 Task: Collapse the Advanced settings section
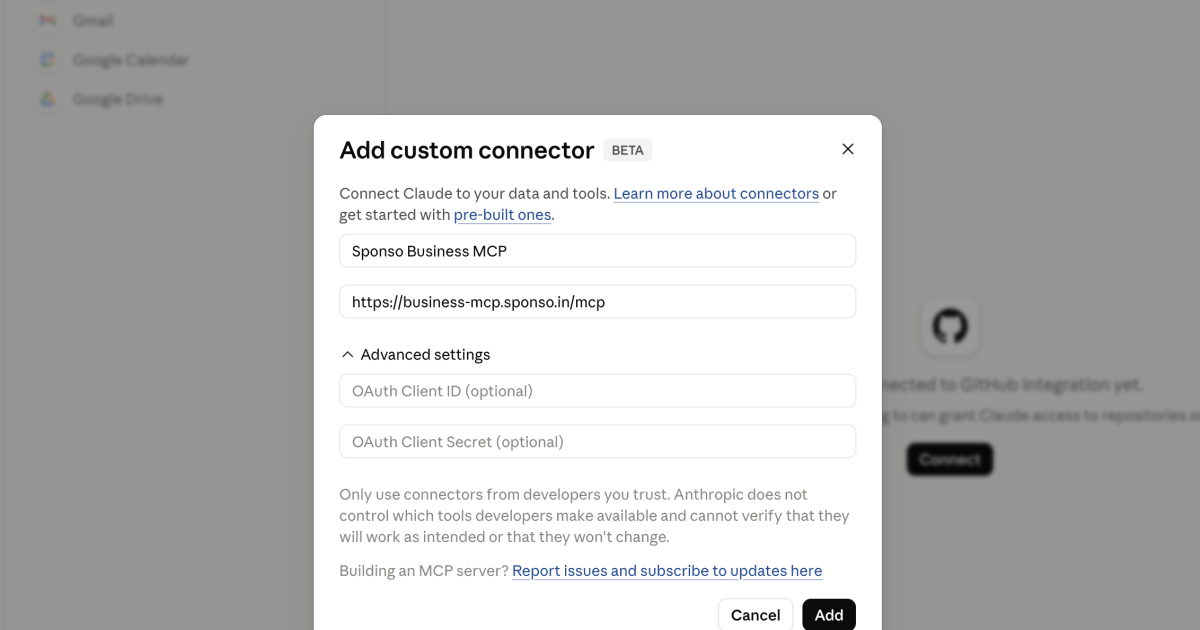(416, 355)
